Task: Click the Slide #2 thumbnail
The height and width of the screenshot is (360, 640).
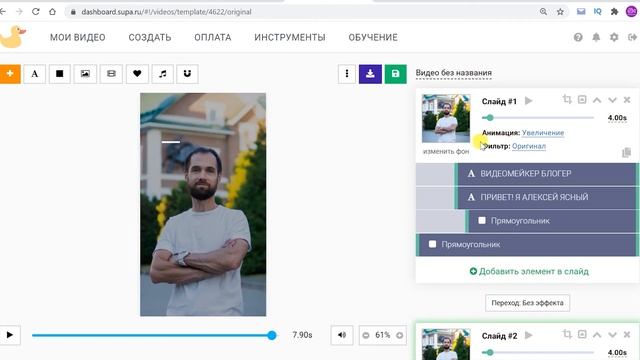Action: coord(446,344)
